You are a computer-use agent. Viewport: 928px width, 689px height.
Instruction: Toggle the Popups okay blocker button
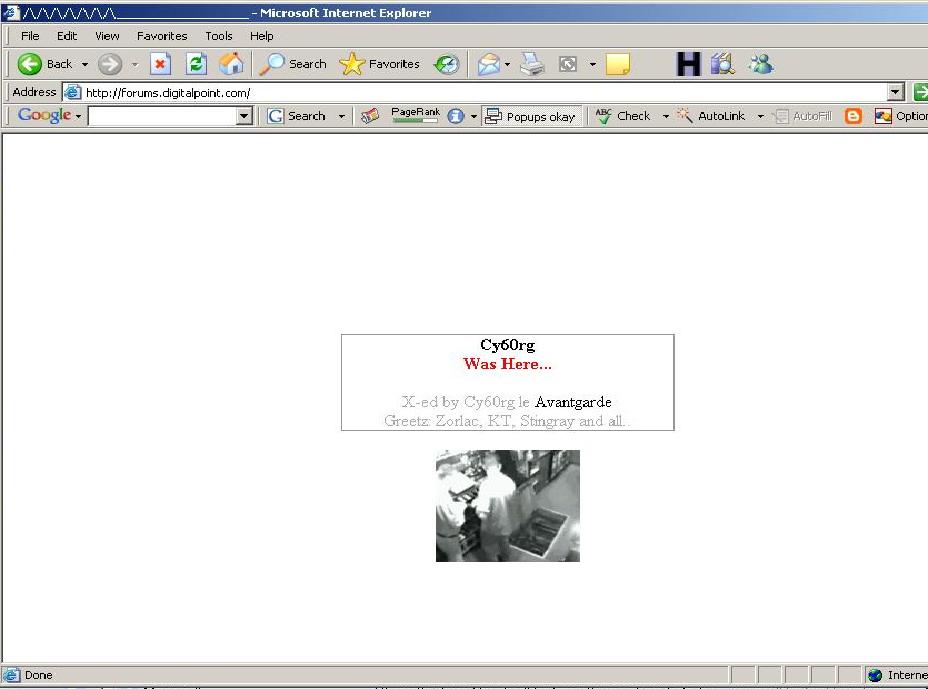(x=531, y=116)
